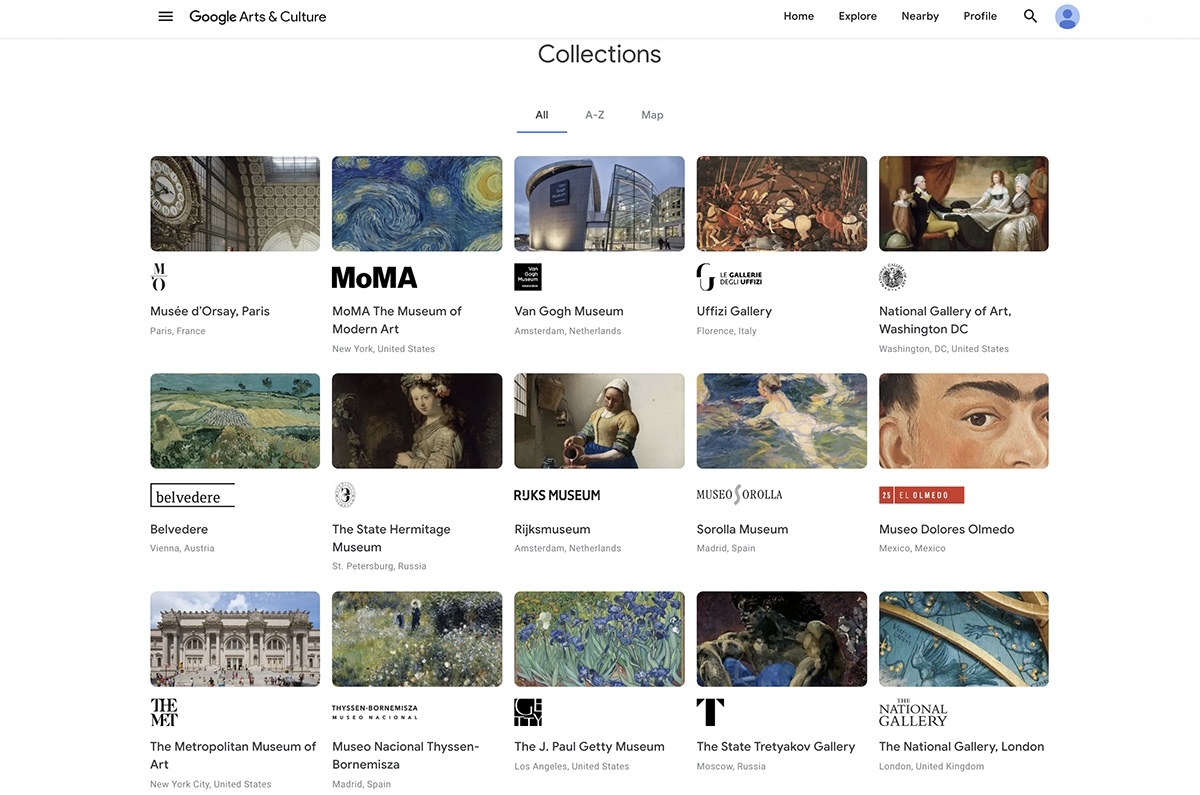Open the Museo Dolores Olmedo title link
Viewport: 1200px width, 795px height.
click(946, 529)
